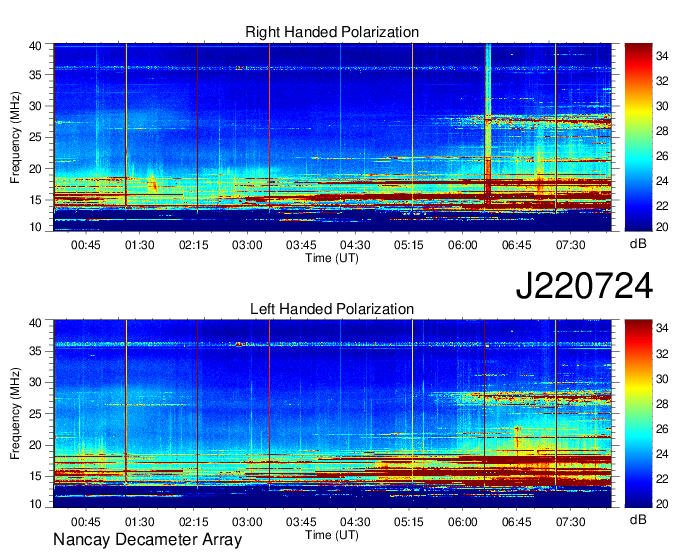Click 03:45 tick on Left Handed time axis

pyautogui.click(x=301, y=522)
